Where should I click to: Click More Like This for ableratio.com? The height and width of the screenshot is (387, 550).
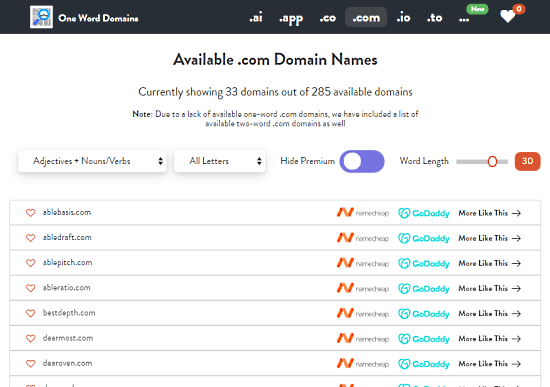click(x=489, y=288)
